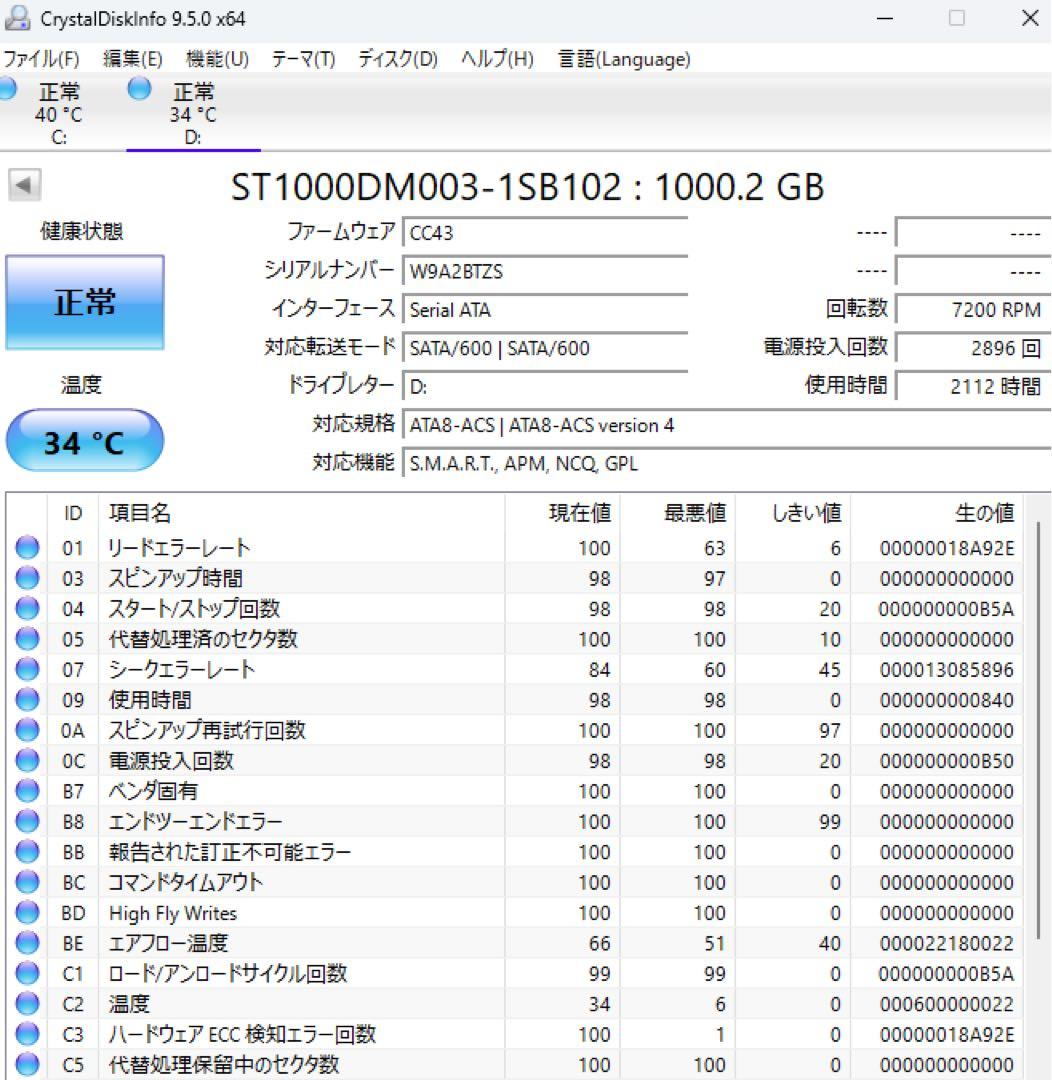Click the status dot beside 温度 attribute C2

pos(26,1003)
